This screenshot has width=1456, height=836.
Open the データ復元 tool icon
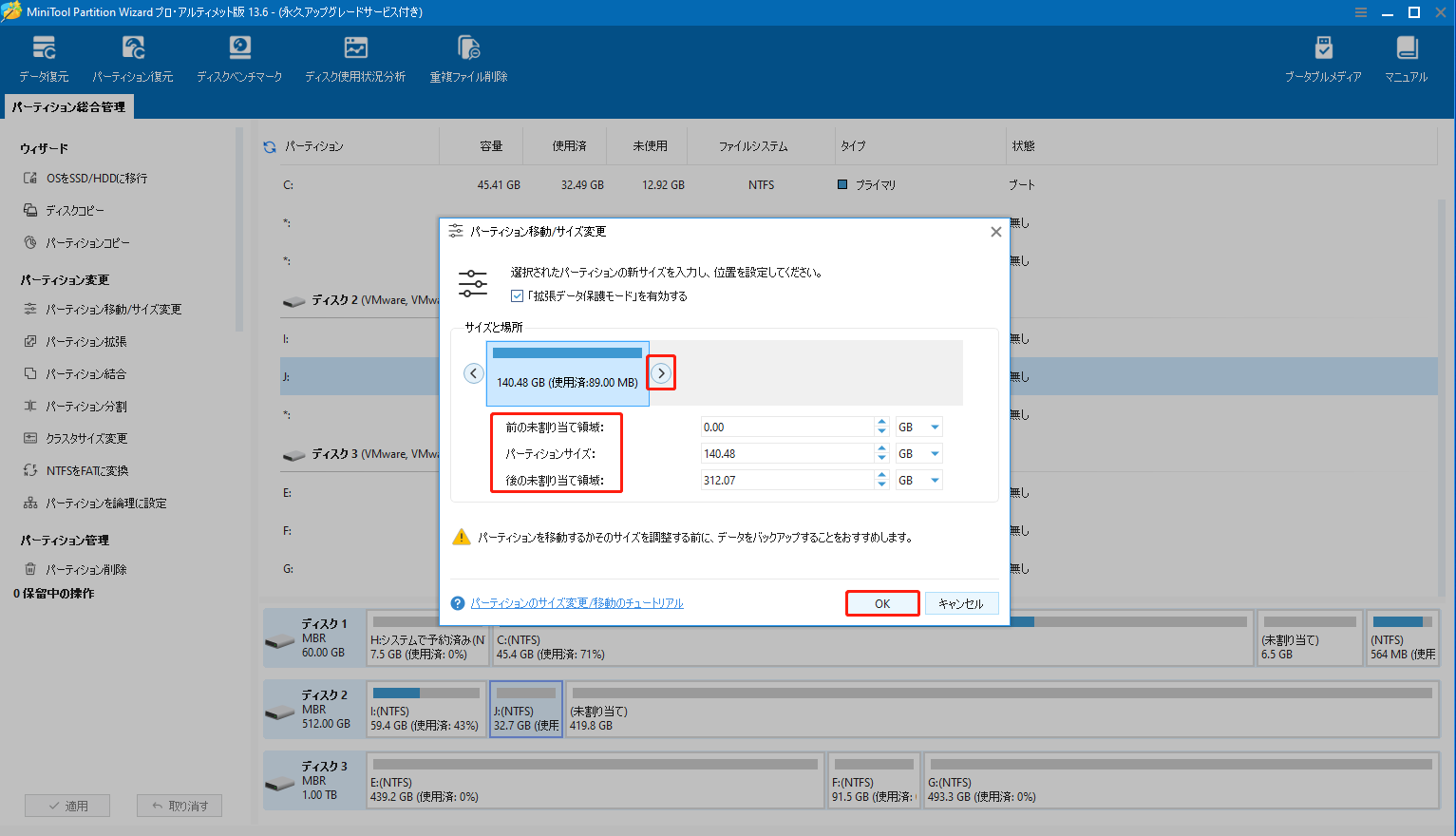[44, 47]
